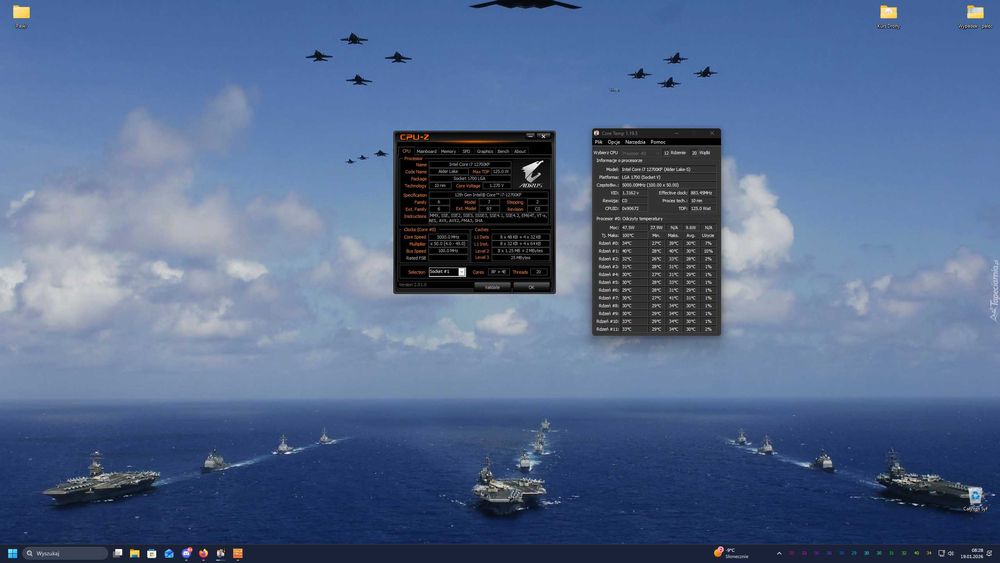This screenshot has width=1000, height=563.
Task: Click the Threads value 20 in CPU-Z
Action: (x=538, y=272)
